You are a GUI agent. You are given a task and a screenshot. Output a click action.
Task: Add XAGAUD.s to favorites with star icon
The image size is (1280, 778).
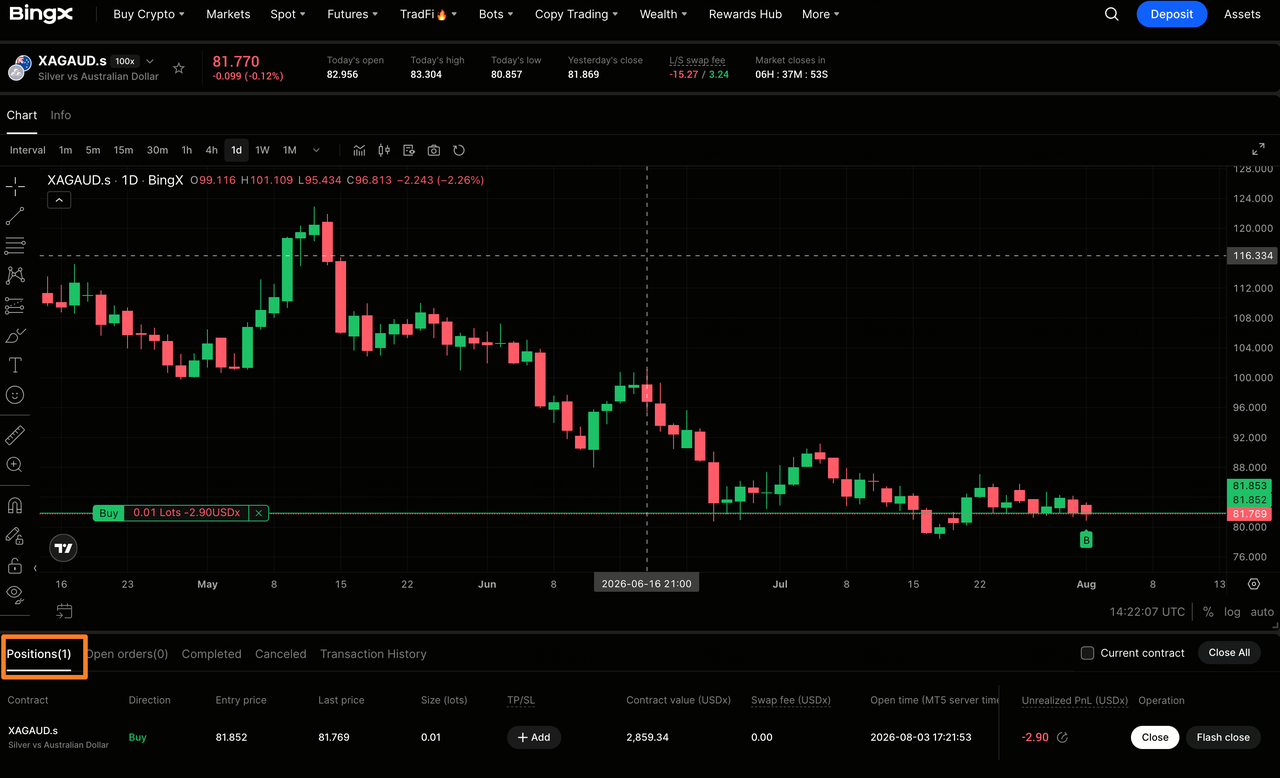tap(179, 68)
